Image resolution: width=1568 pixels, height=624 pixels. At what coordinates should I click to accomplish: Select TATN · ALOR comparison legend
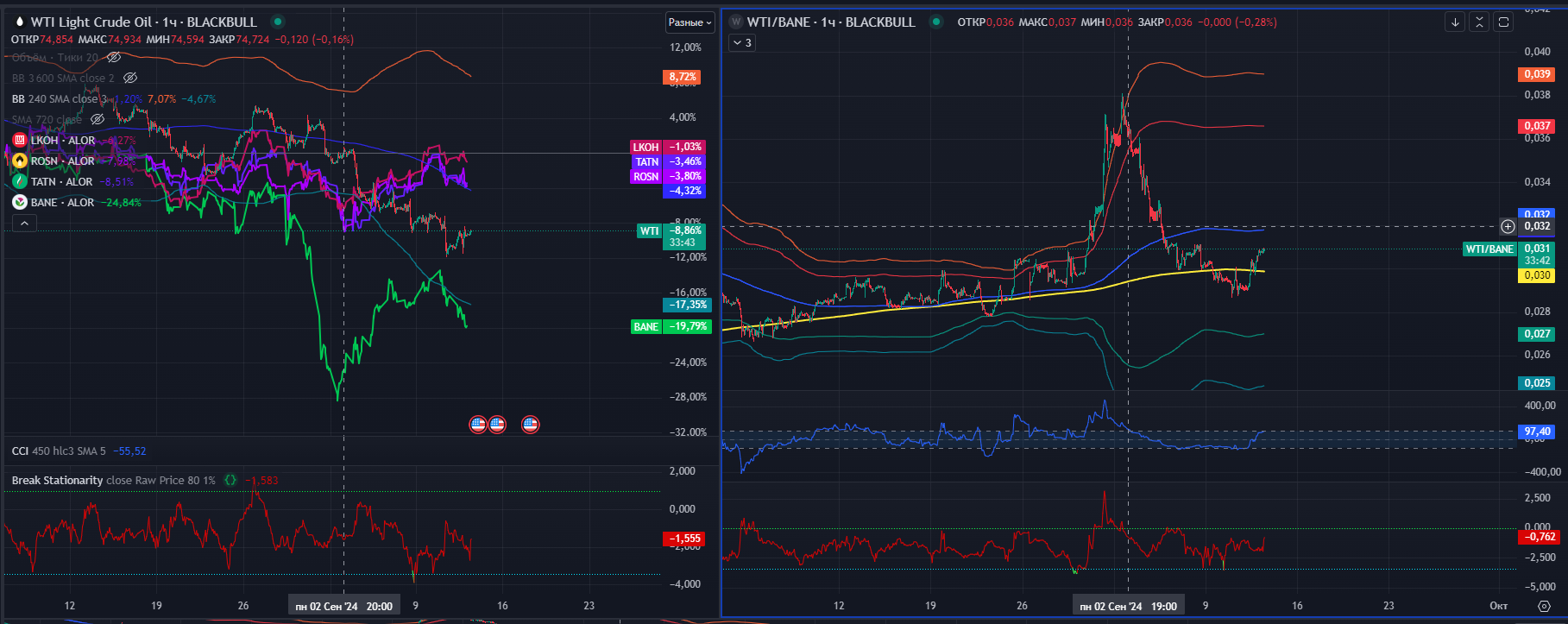coord(61,181)
